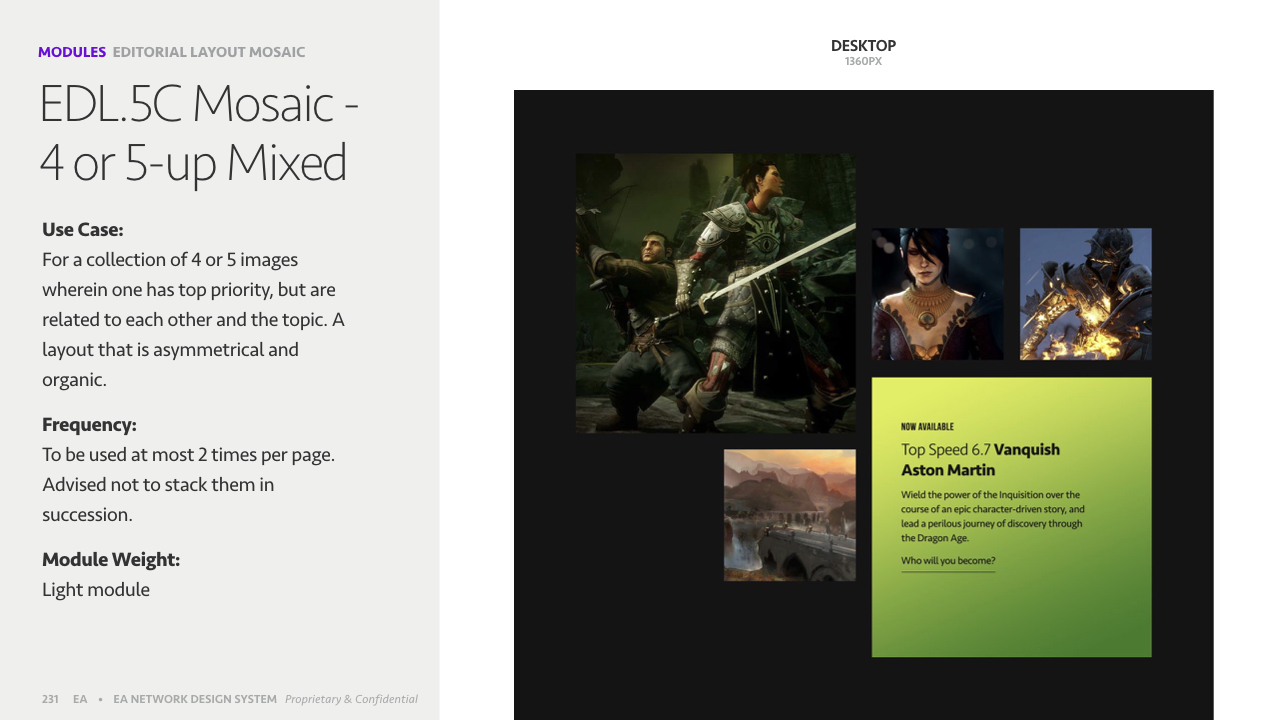Image resolution: width=1280 pixels, height=720 pixels.
Task: Click the 'Who will you become?' link
Action: (948, 561)
